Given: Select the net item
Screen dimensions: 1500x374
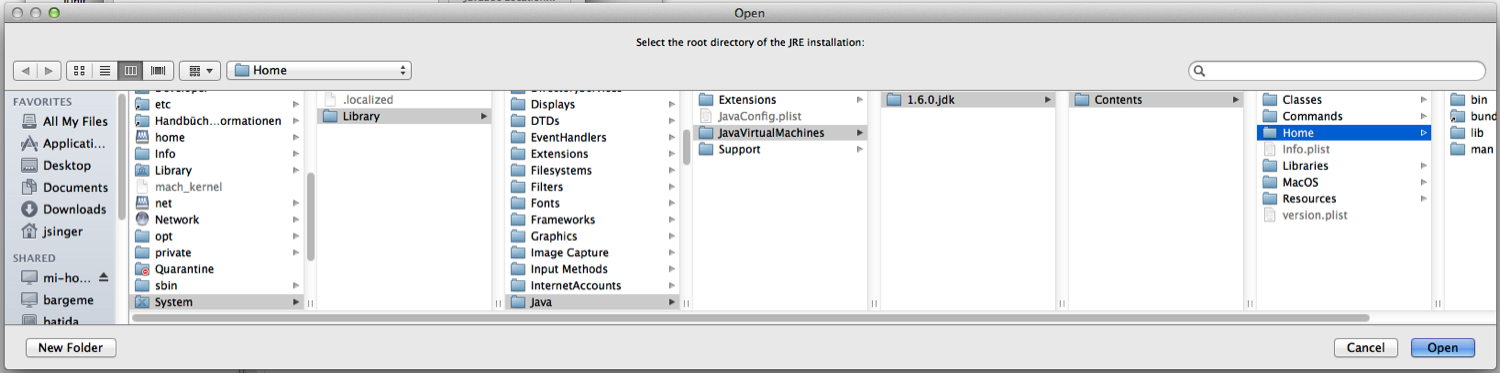Looking at the screenshot, I should [217, 203].
